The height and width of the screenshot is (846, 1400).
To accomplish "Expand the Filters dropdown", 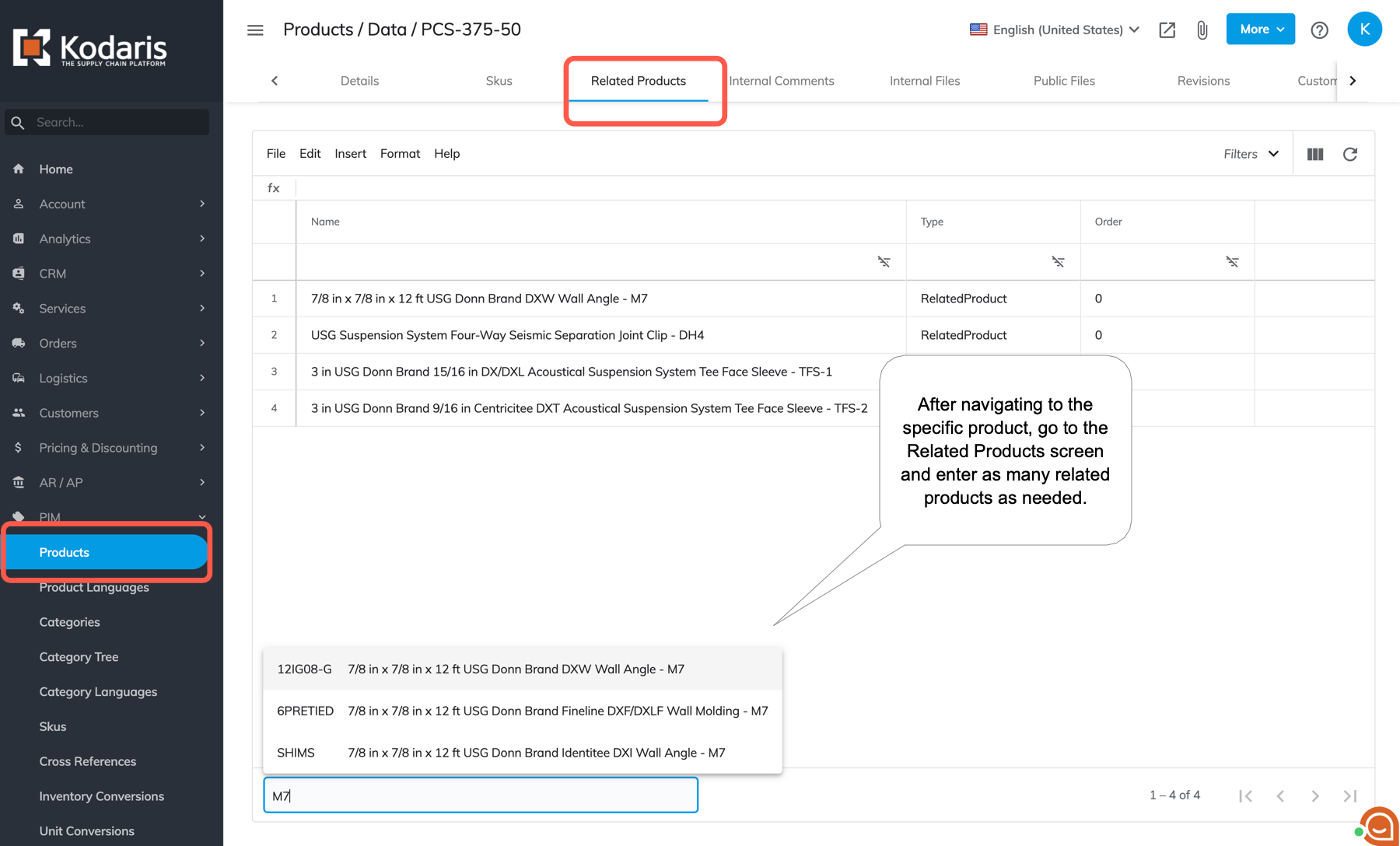I will [x=1251, y=154].
